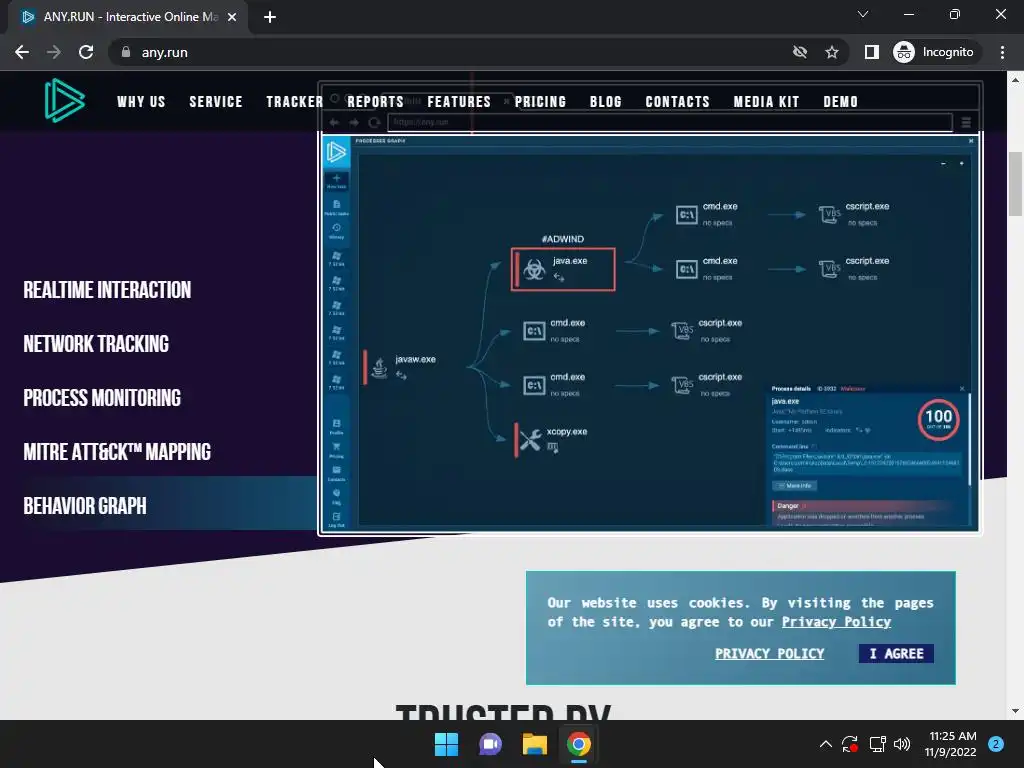This screenshot has height=768, width=1024.
Task: Open the inline Privacy Policy link
Action: [836, 622]
